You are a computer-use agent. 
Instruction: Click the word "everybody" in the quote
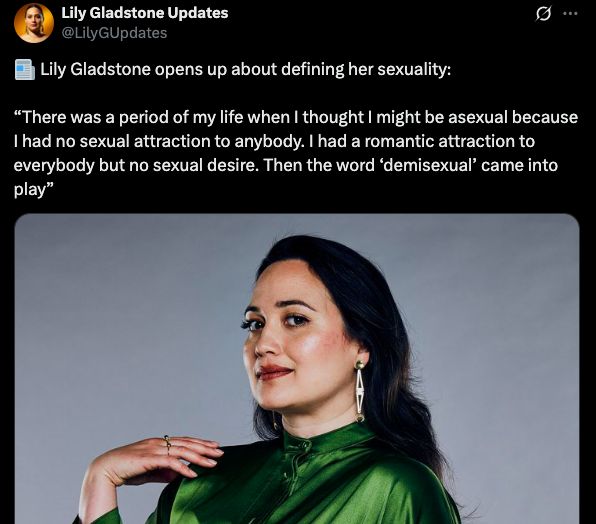coord(54,166)
